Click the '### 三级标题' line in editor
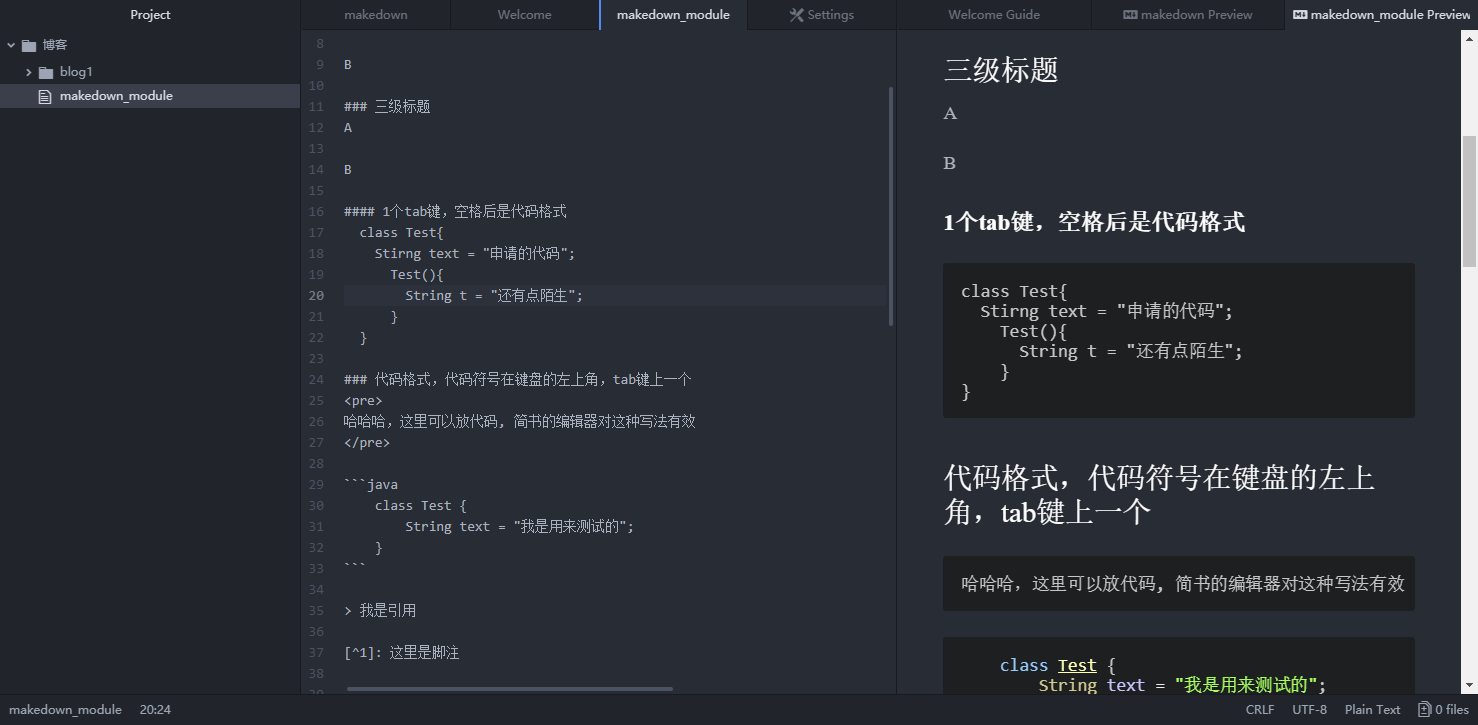The image size is (1478, 725). [x=387, y=106]
